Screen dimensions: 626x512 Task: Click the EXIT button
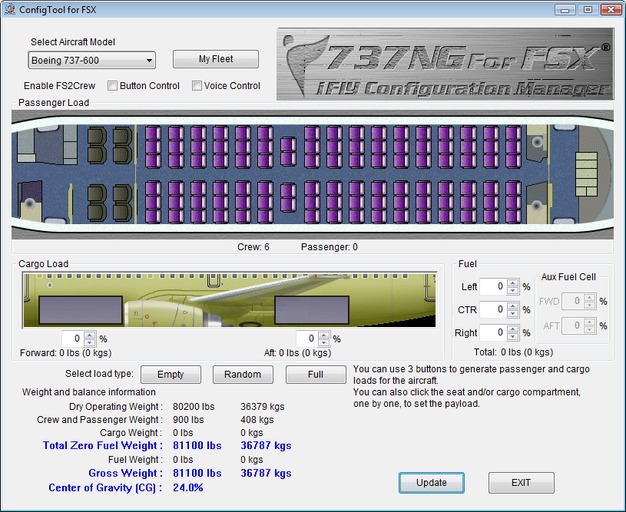521,482
